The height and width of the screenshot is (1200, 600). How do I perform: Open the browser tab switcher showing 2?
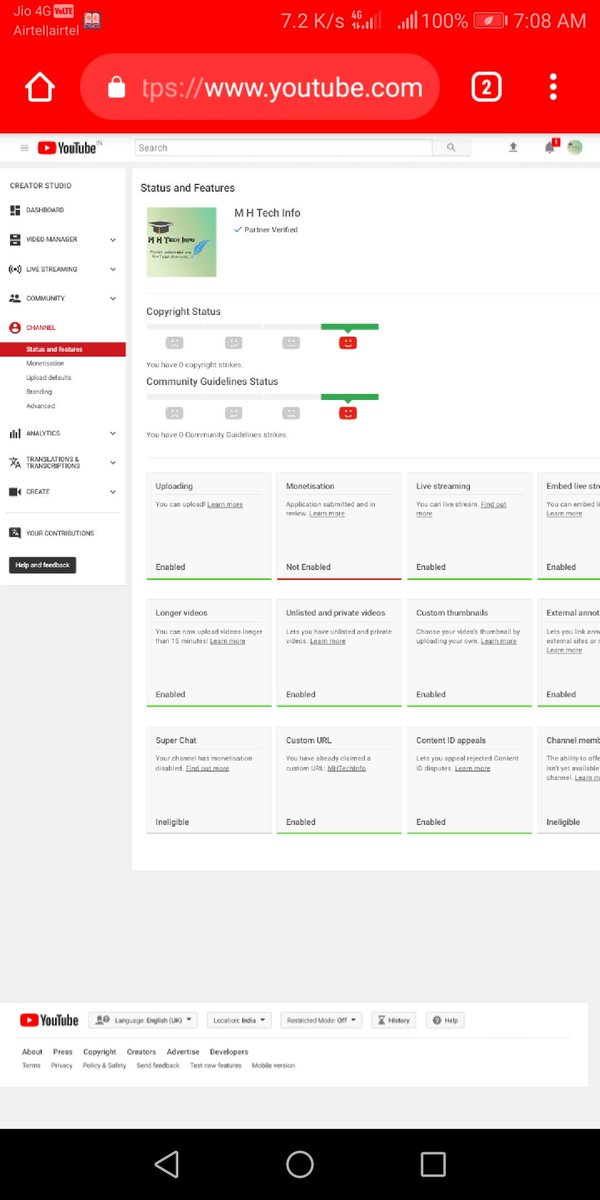pos(485,88)
